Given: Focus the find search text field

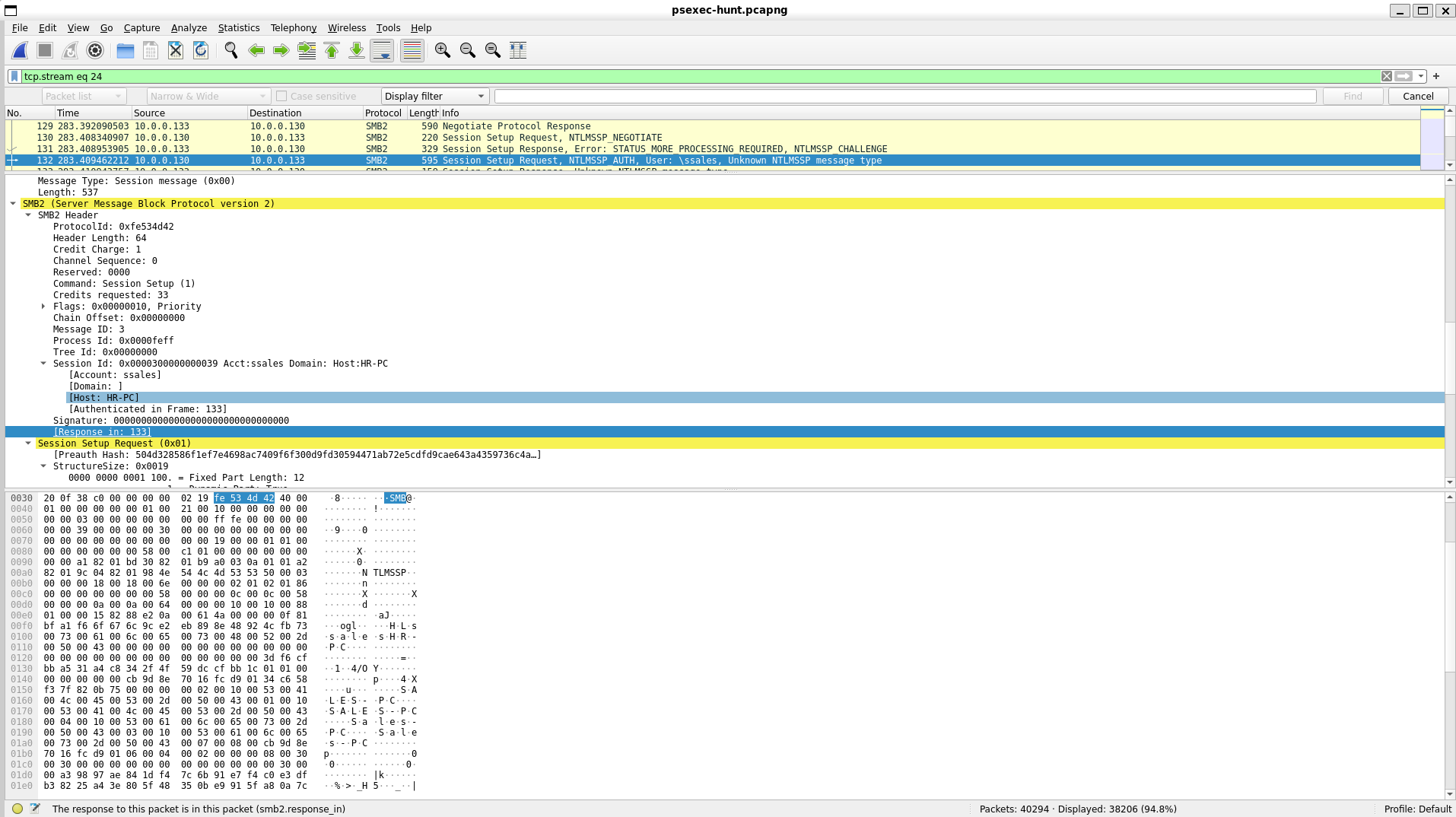Looking at the screenshot, I should pyautogui.click(x=905, y=96).
